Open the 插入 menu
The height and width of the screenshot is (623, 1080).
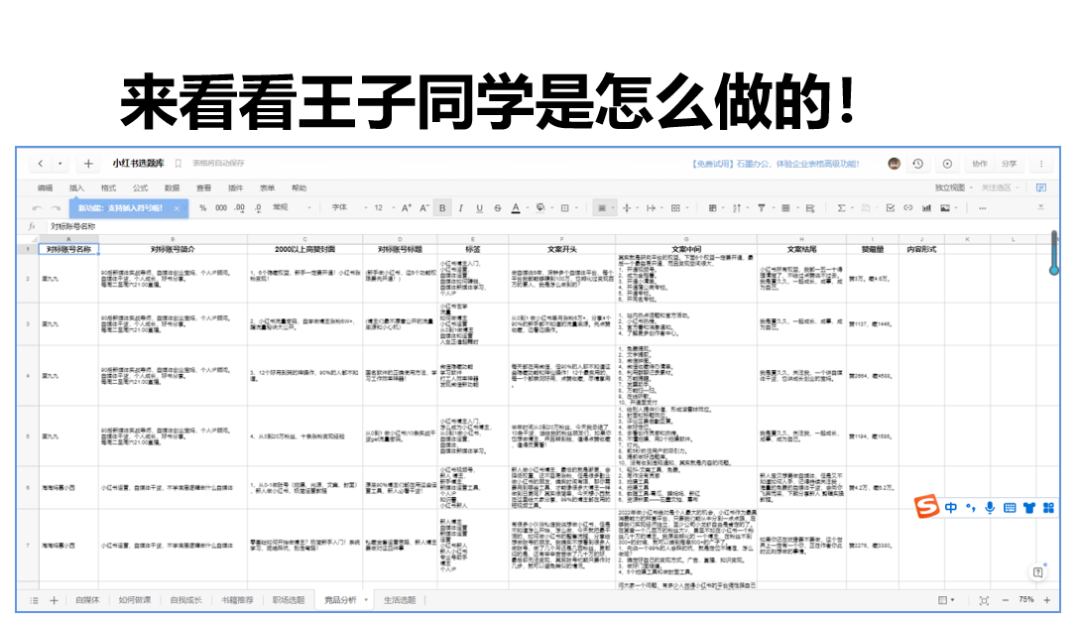click(77, 187)
